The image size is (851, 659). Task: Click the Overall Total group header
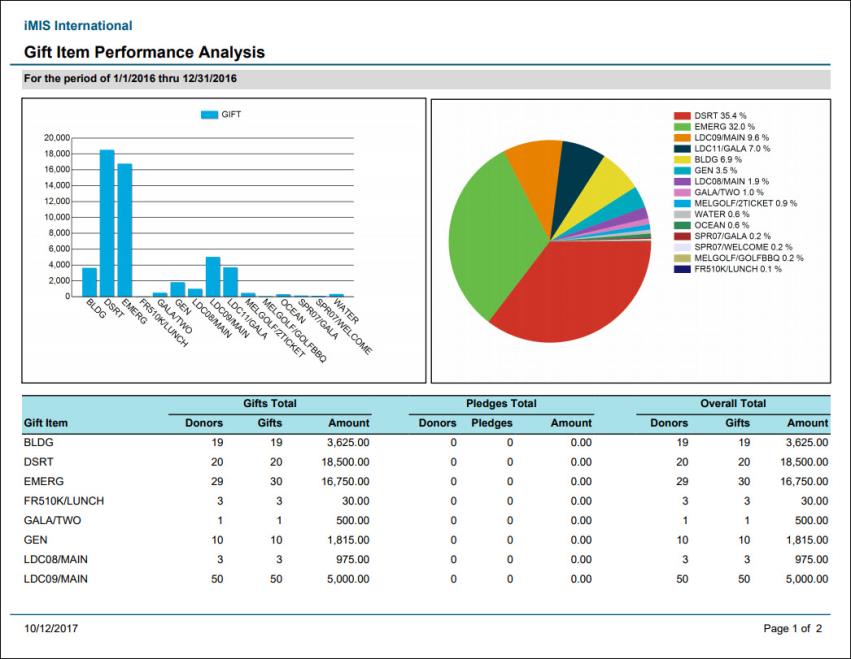click(x=733, y=403)
